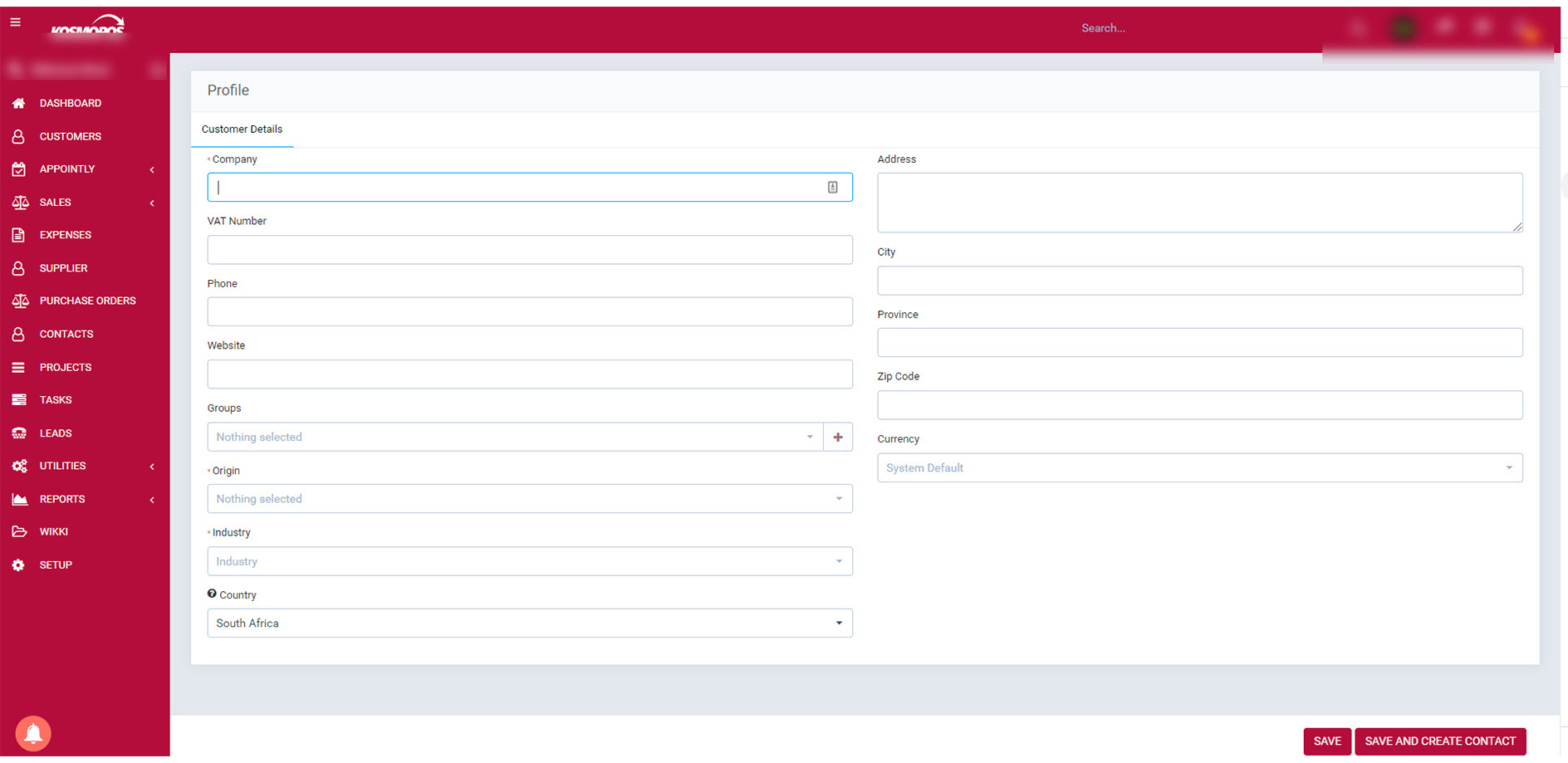Screen dimensions: 1568x763
Task: Toggle the hamburger menu icon
Action: coord(15,22)
